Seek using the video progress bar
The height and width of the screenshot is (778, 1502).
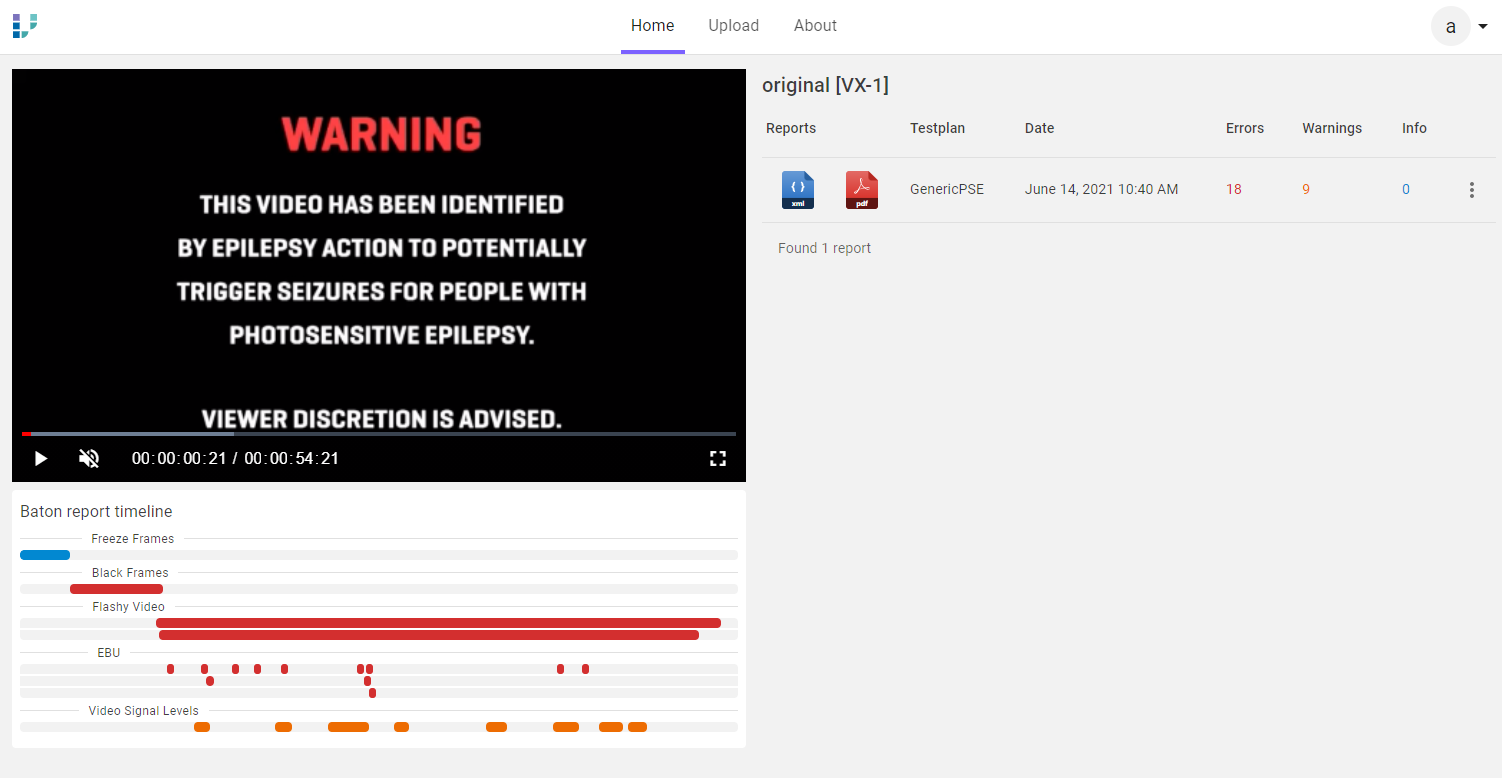click(x=378, y=434)
